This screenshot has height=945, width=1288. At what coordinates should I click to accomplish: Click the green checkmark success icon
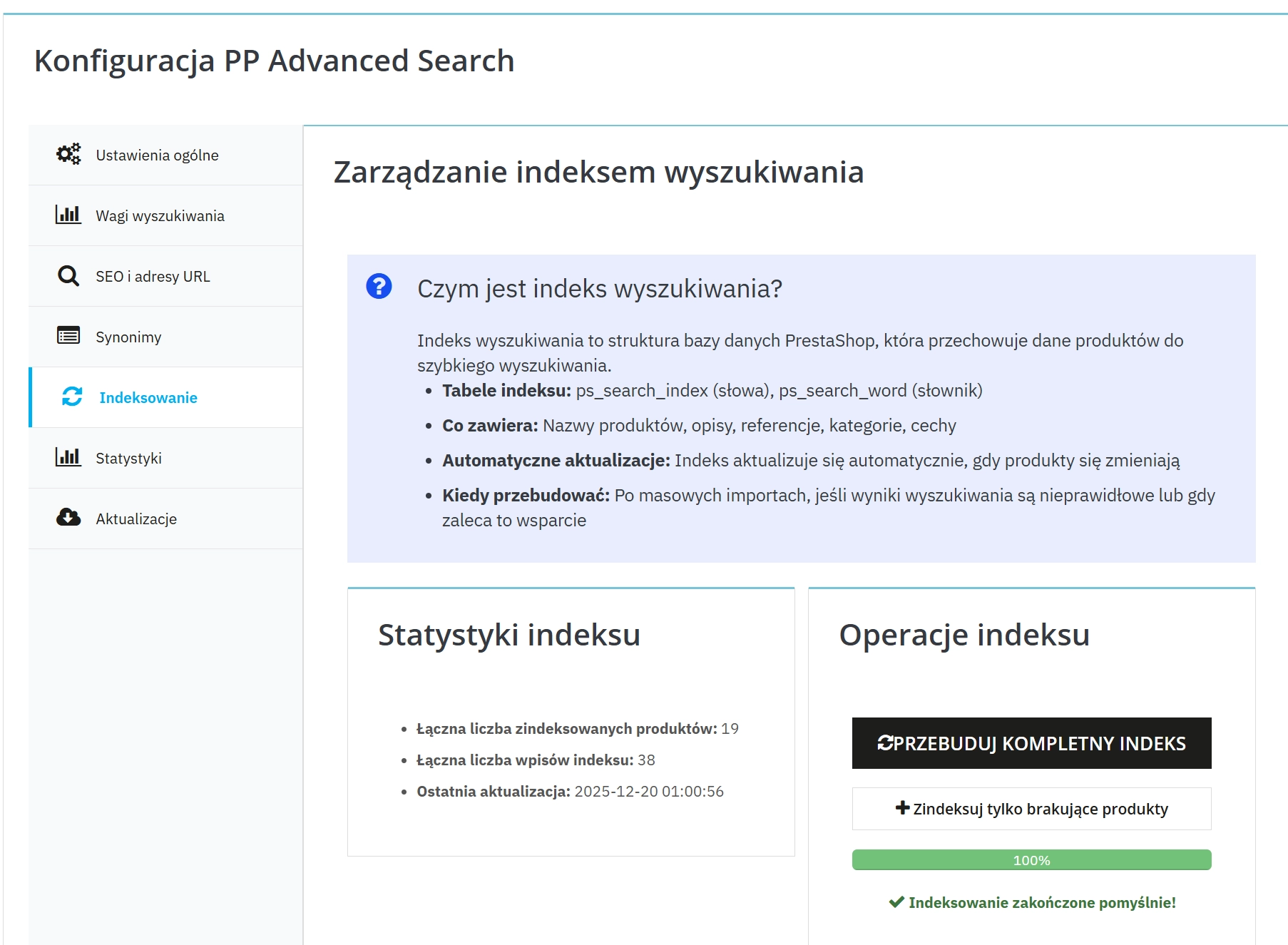click(896, 902)
